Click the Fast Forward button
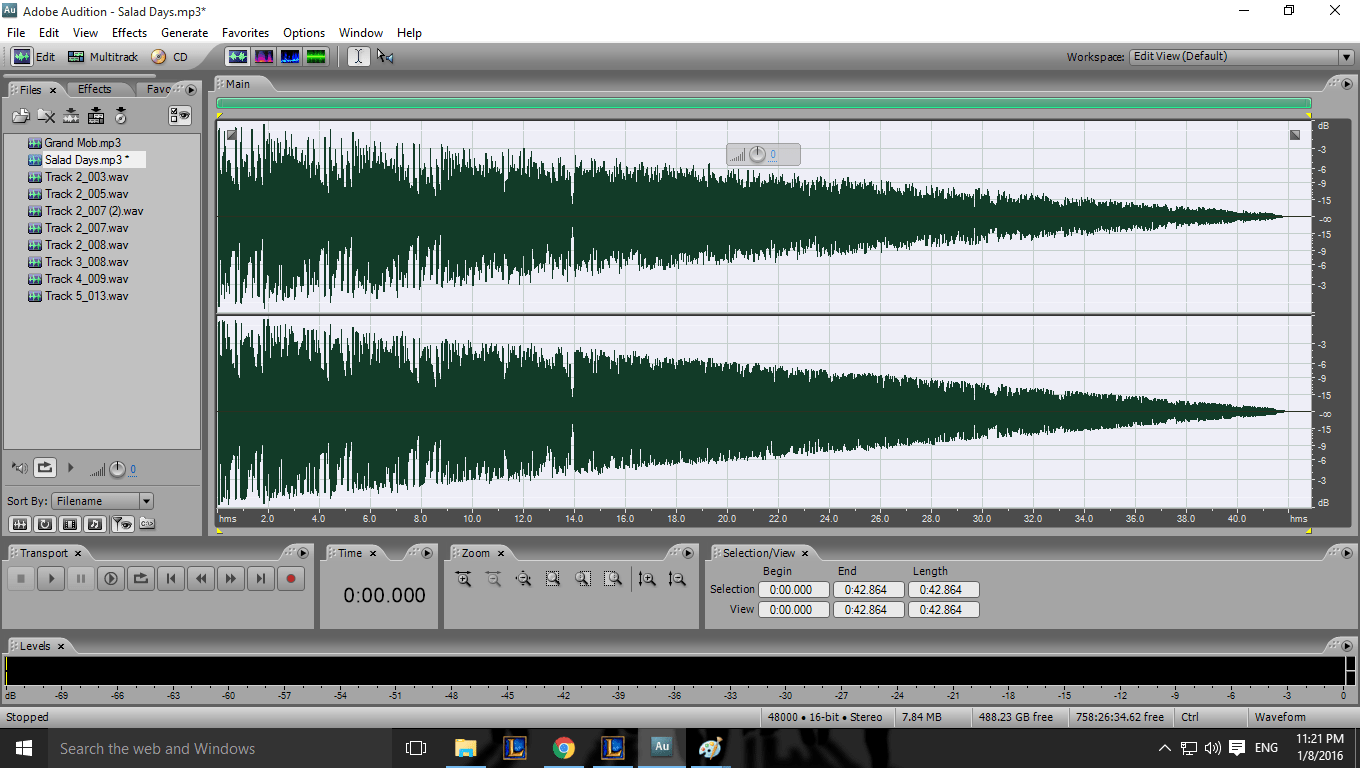This screenshot has width=1360, height=768. point(231,578)
